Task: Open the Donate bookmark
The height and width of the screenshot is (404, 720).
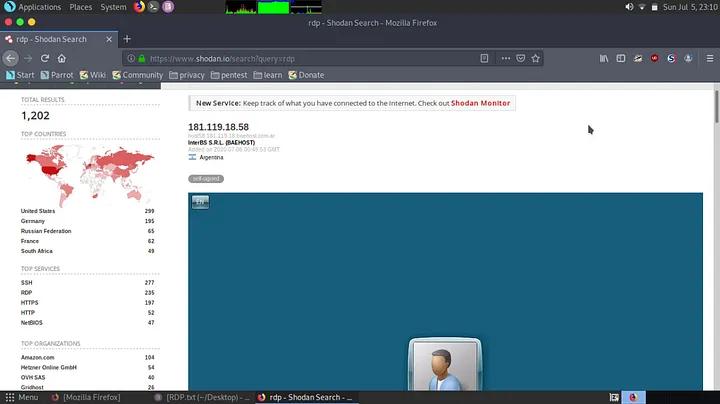Action: (306, 75)
